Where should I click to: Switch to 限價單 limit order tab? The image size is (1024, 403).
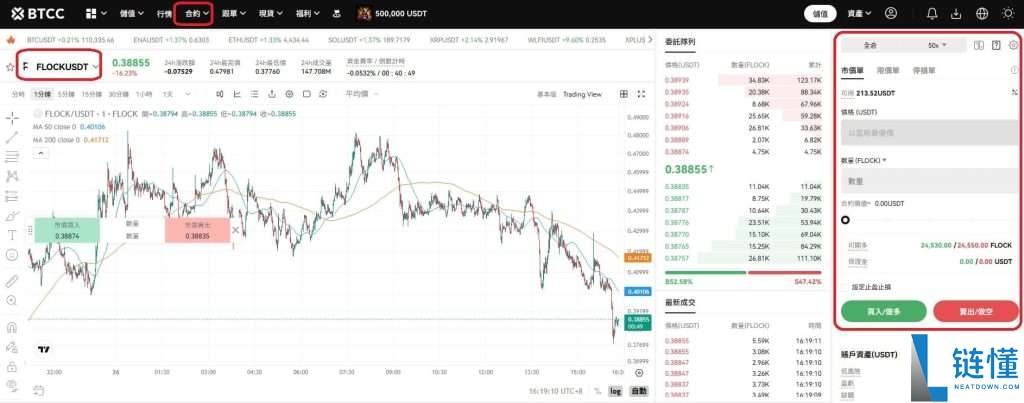pos(888,70)
